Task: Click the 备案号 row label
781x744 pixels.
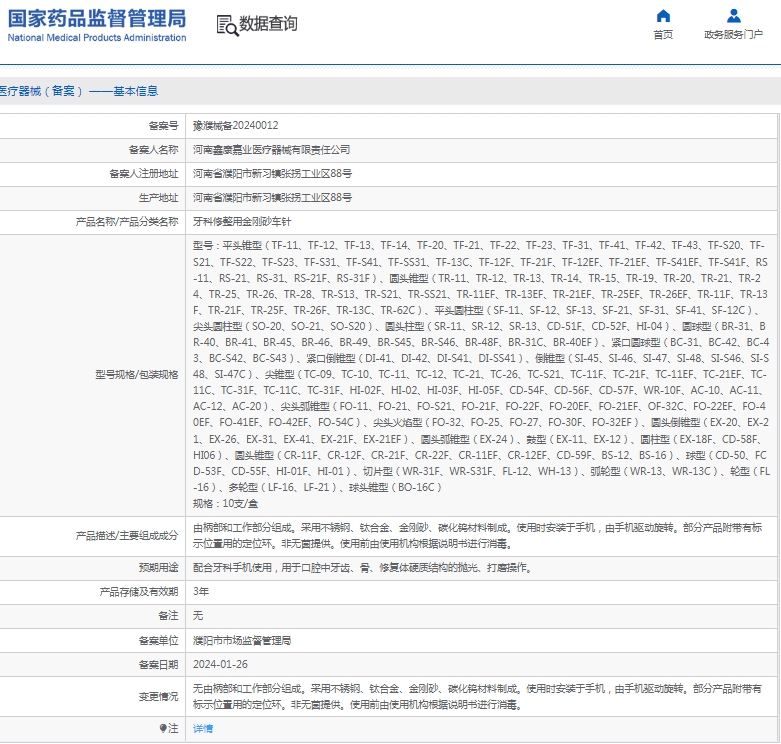Action: point(163,125)
